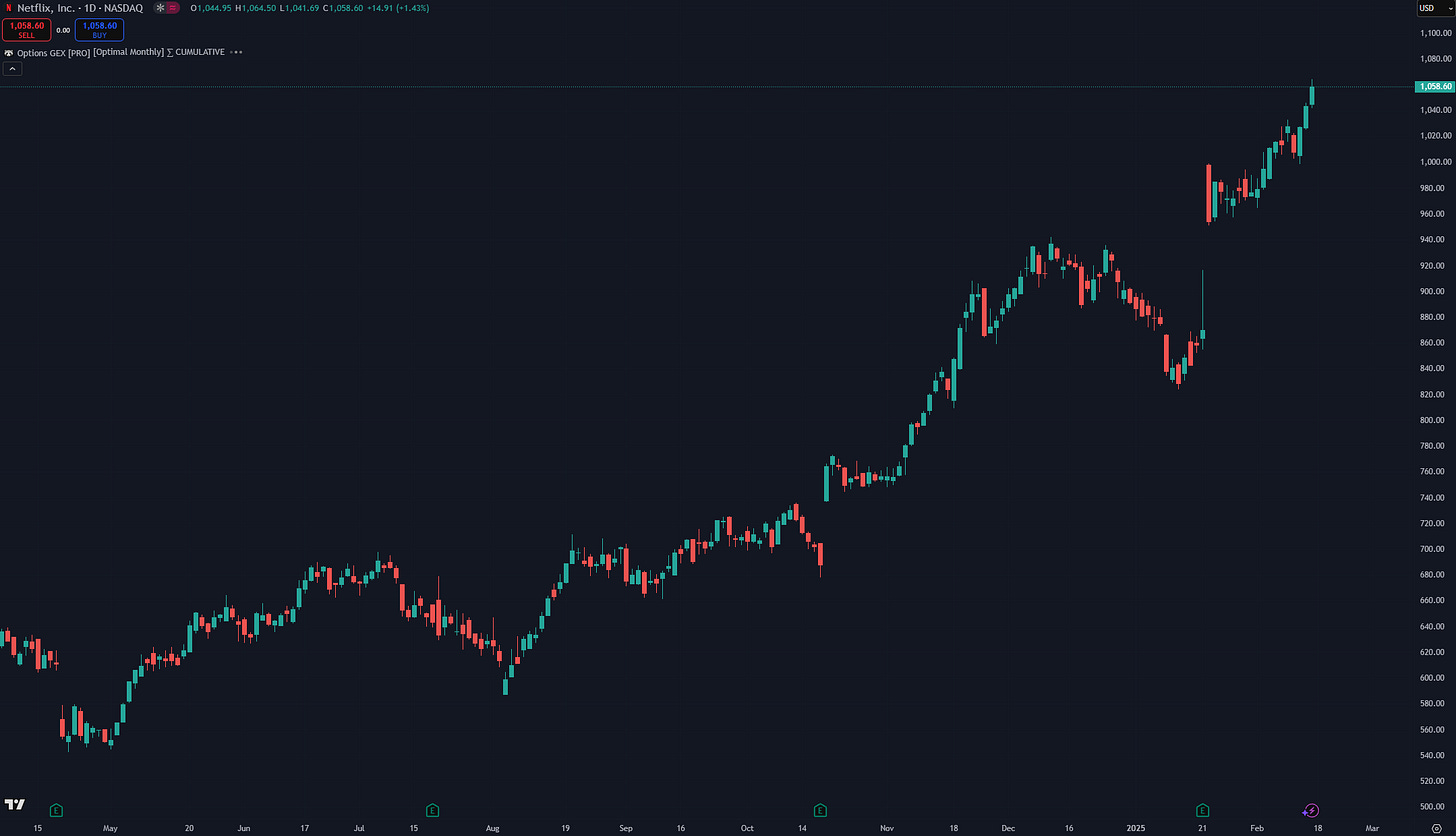1456x836 pixels.
Task: Open earnings marker near May
Action: pyautogui.click(x=56, y=810)
